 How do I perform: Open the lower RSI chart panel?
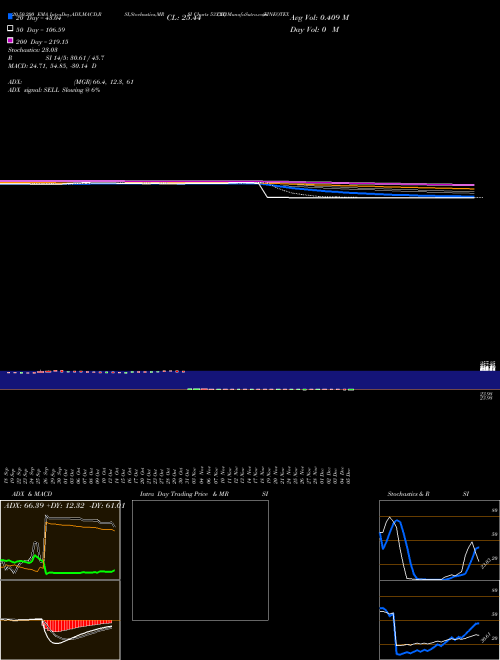point(439,620)
